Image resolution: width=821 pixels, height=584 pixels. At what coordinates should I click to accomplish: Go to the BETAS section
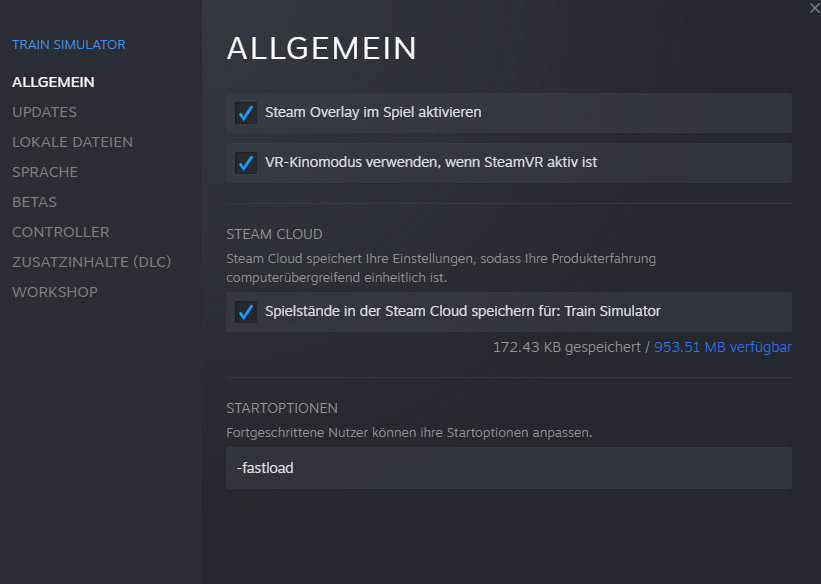(34, 202)
